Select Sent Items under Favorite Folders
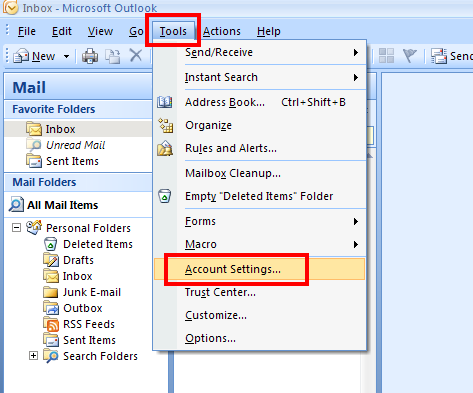The width and height of the screenshot is (473, 393). 72,161
